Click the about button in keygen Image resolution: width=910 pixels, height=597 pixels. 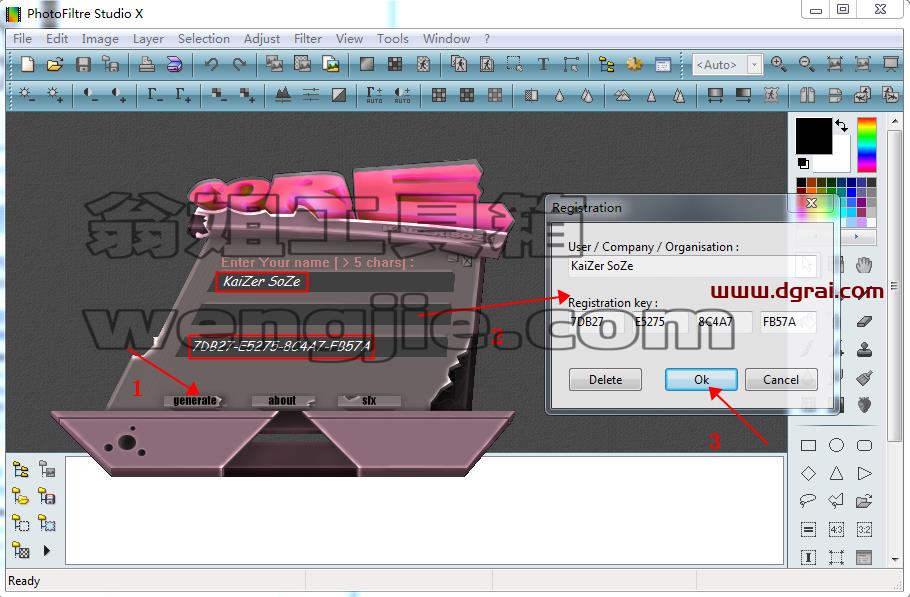[283, 400]
